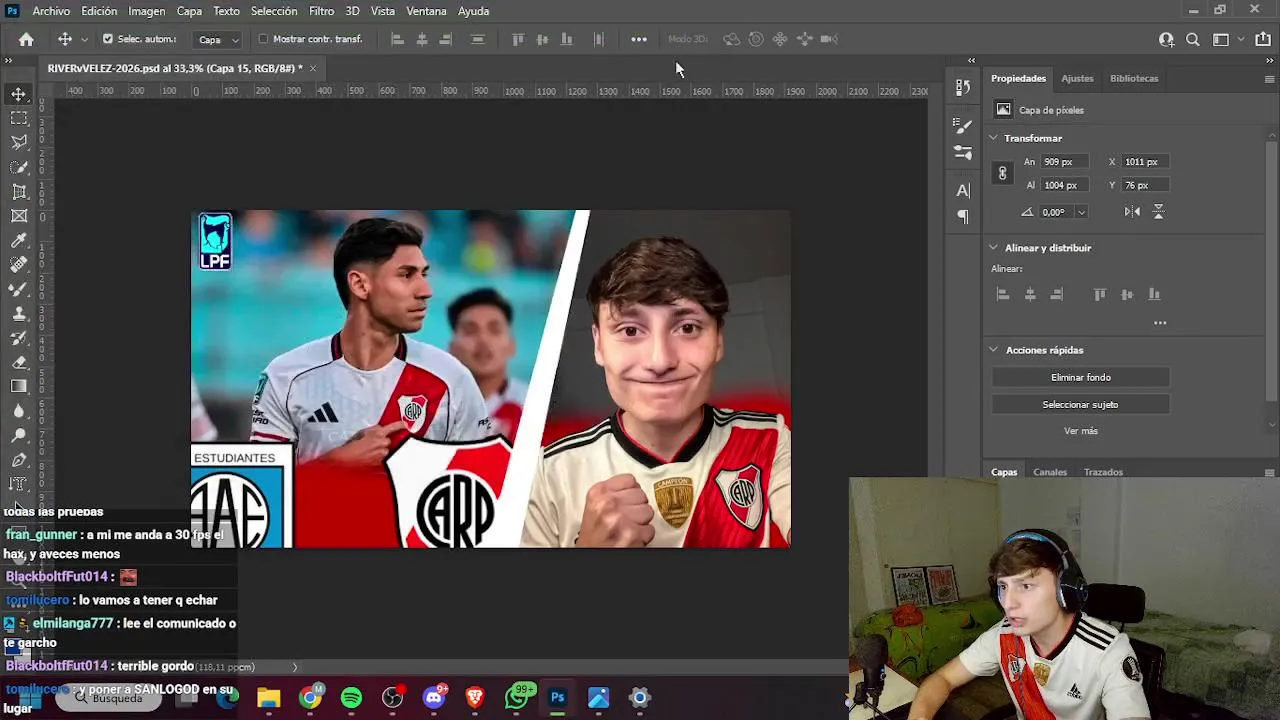Switch to the Canales tab
The height and width of the screenshot is (720, 1280).
[1050, 472]
